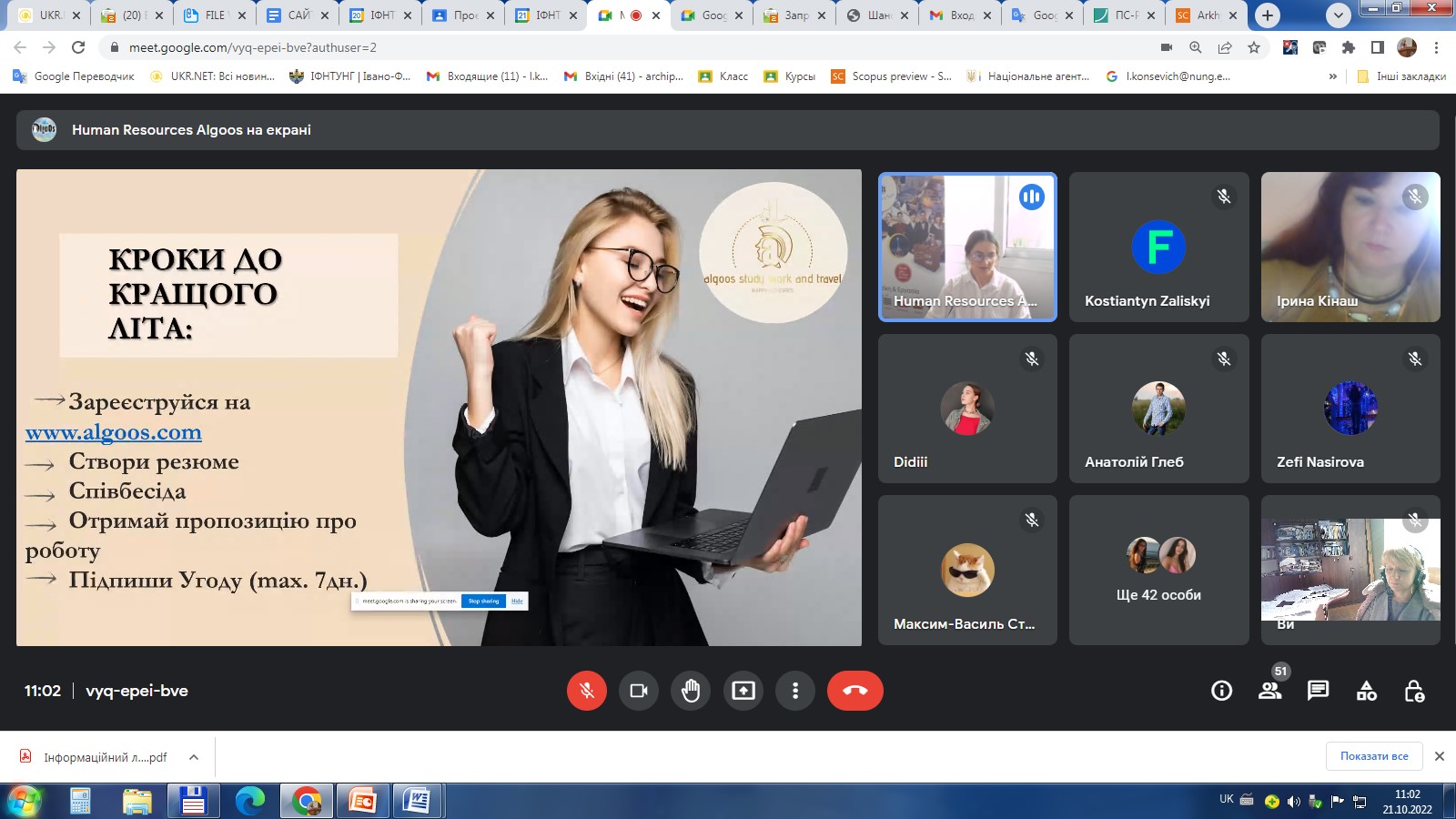
Task: Open the Scopus preview bookmark
Action: (x=891, y=76)
